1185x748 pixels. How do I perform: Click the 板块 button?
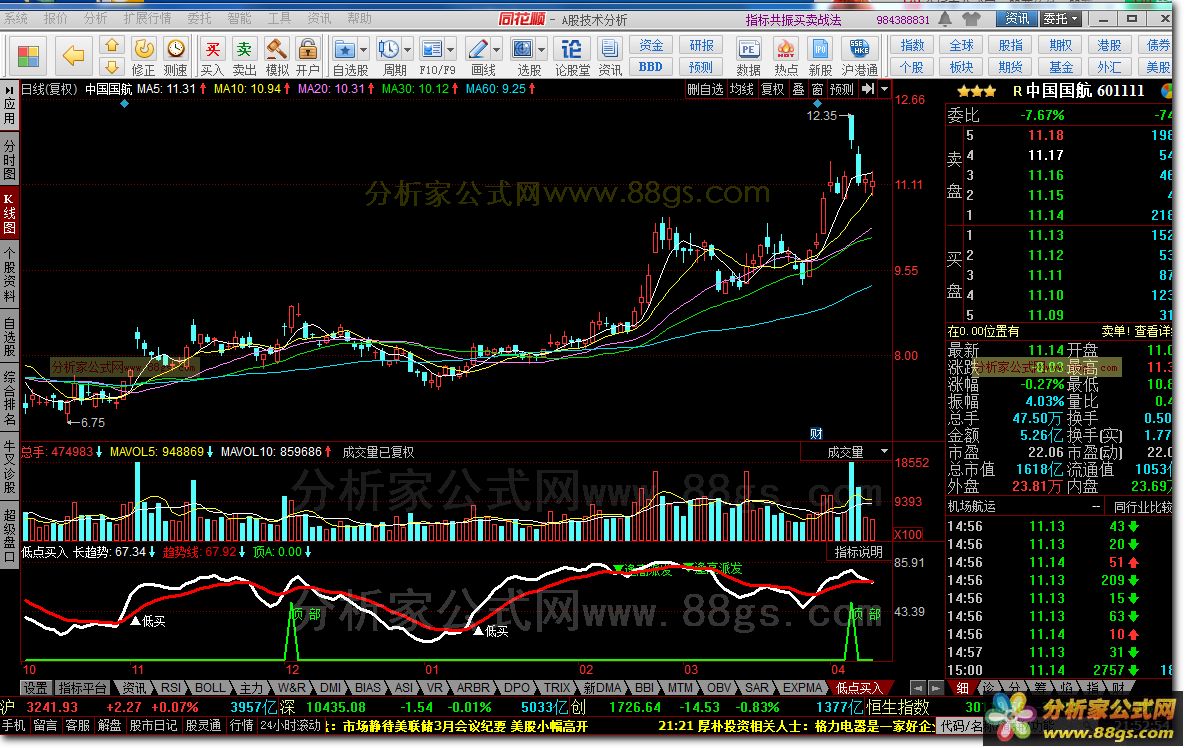(961, 66)
